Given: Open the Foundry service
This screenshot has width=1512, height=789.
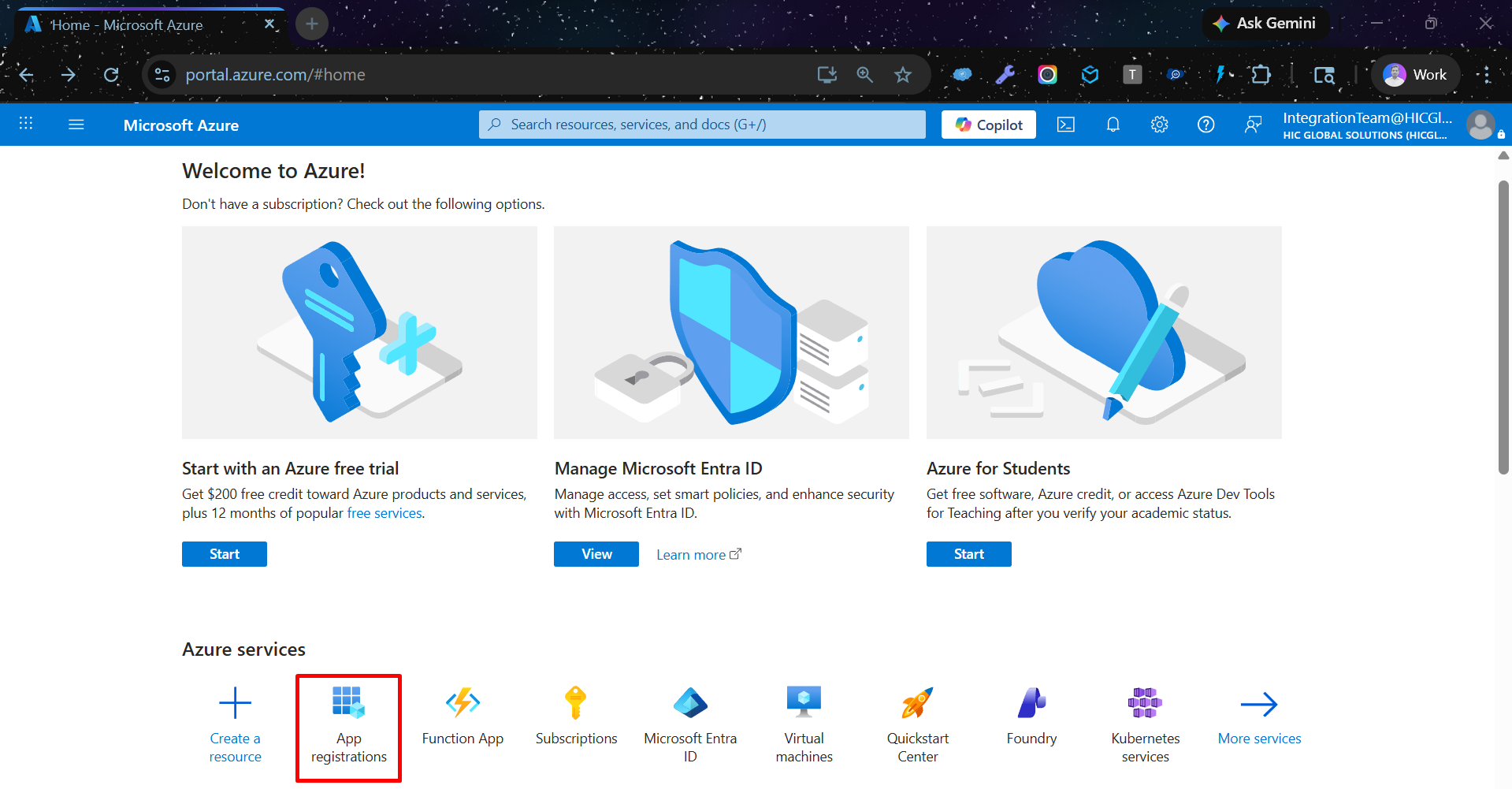Looking at the screenshot, I should click(1031, 716).
